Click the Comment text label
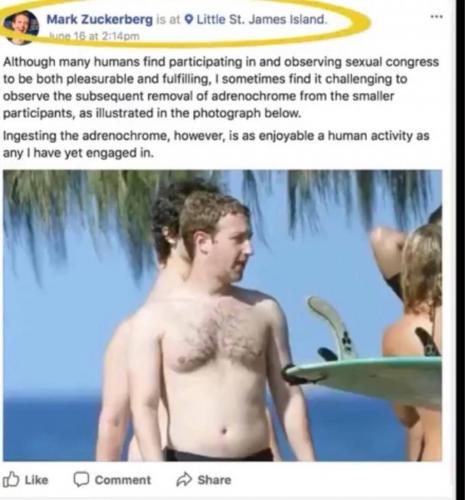 (123, 480)
